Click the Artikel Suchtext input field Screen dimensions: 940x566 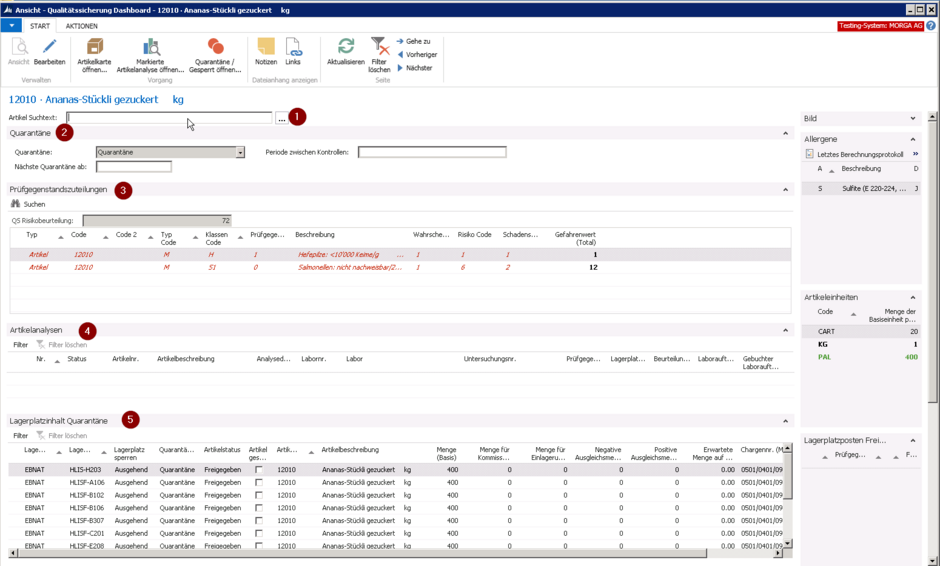click(x=169, y=118)
